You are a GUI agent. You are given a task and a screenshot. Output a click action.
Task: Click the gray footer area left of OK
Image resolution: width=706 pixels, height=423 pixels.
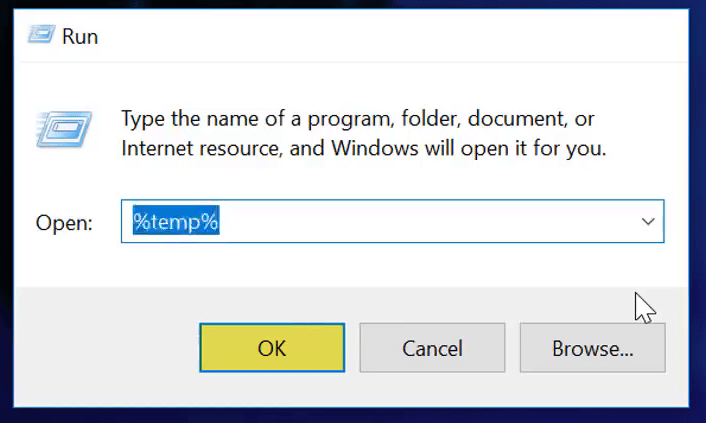click(106, 347)
